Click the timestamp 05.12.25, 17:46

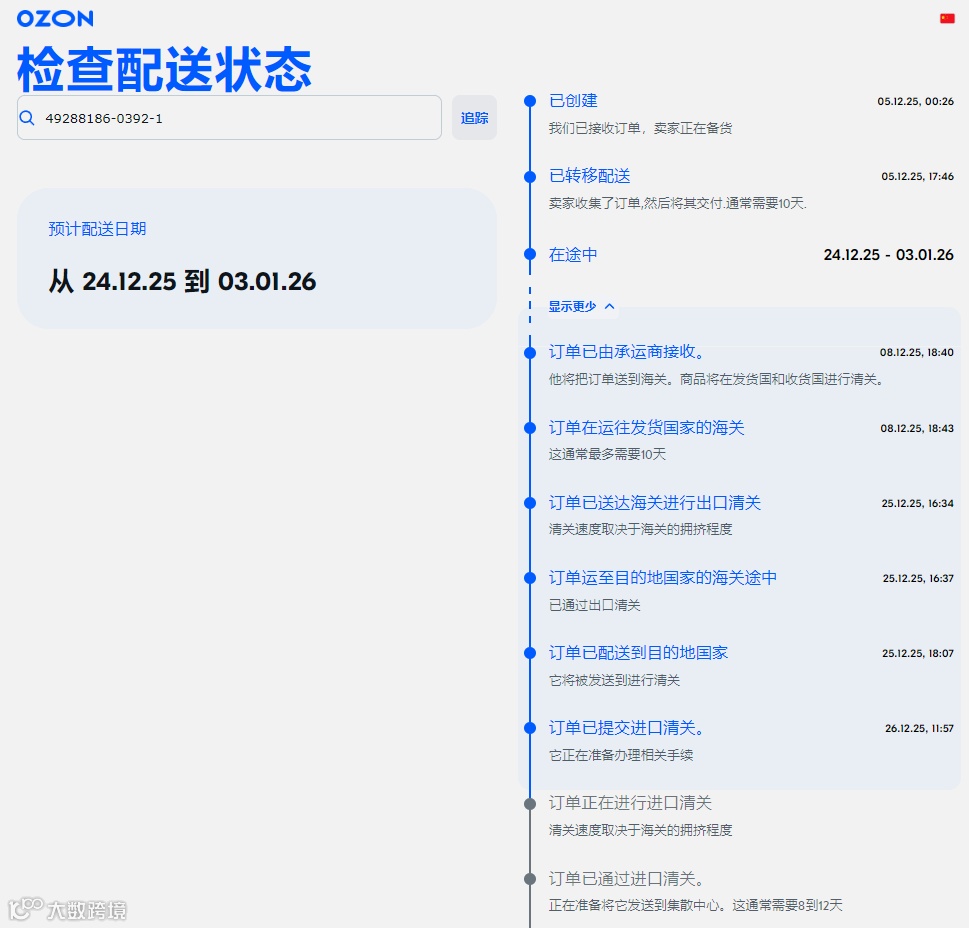[917, 177]
